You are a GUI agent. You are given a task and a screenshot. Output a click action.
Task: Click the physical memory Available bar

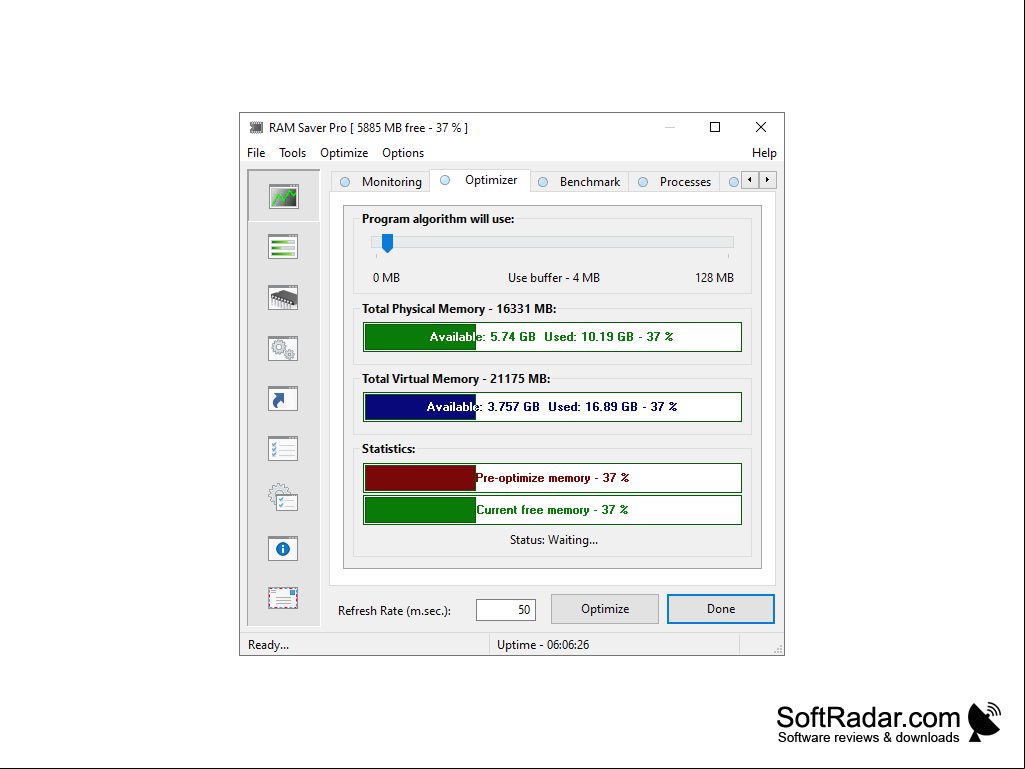coord(552,337)
